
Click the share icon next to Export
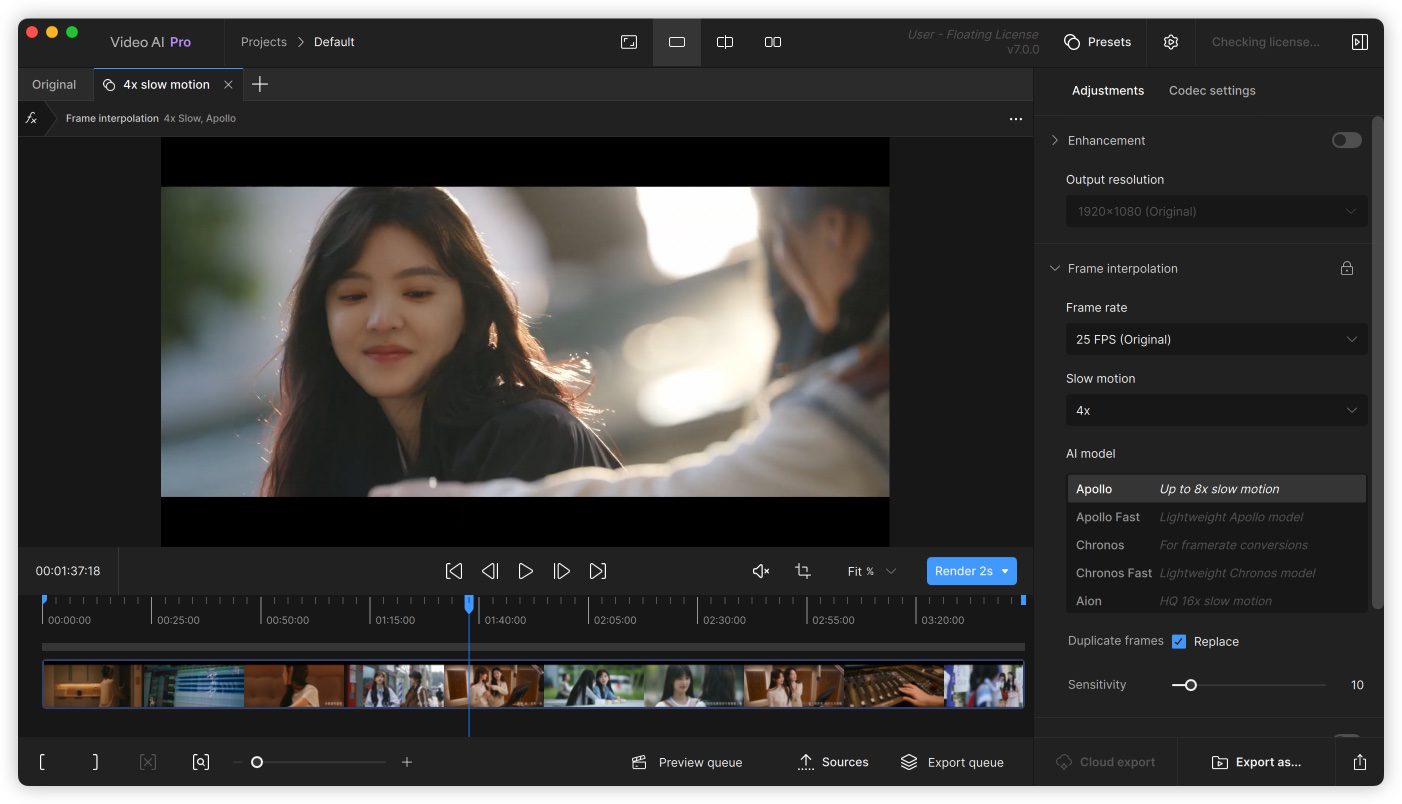[1360, 762]
